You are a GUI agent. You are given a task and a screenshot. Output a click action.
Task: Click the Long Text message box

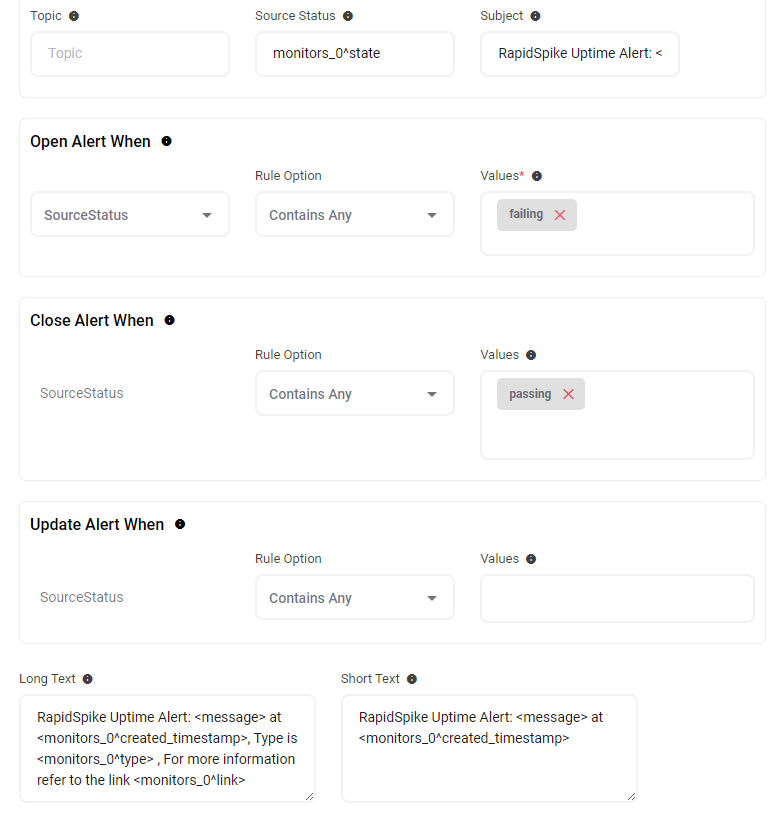tap(167, 748)
